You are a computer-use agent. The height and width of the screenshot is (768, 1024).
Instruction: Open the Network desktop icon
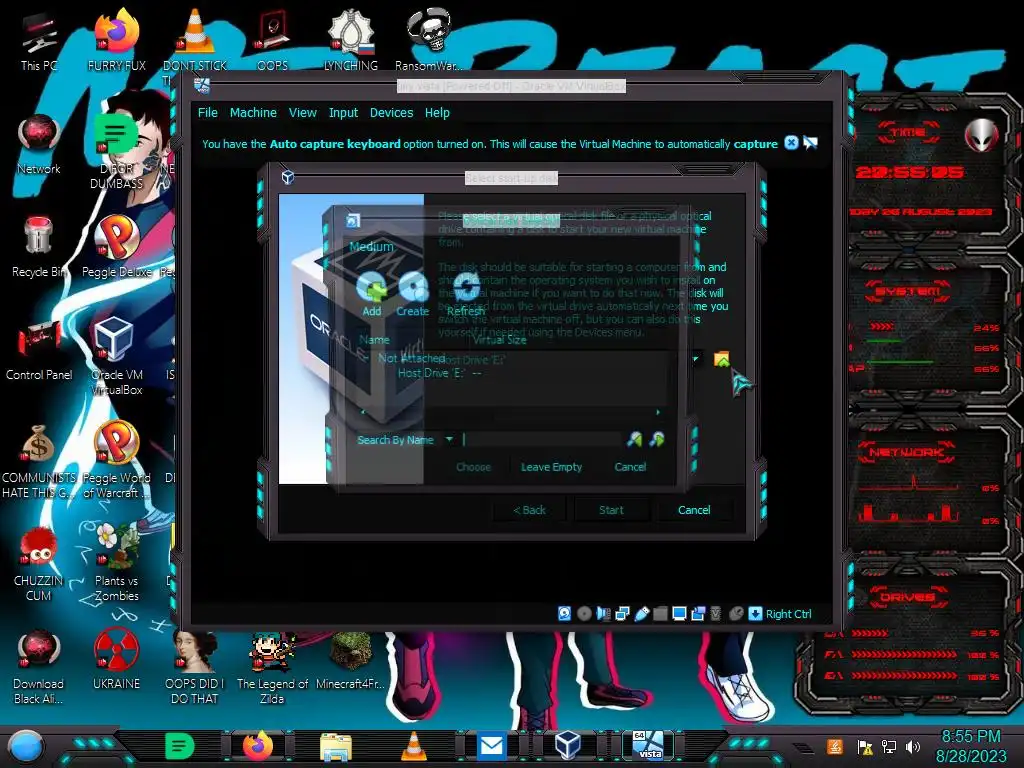click(39, 144)
